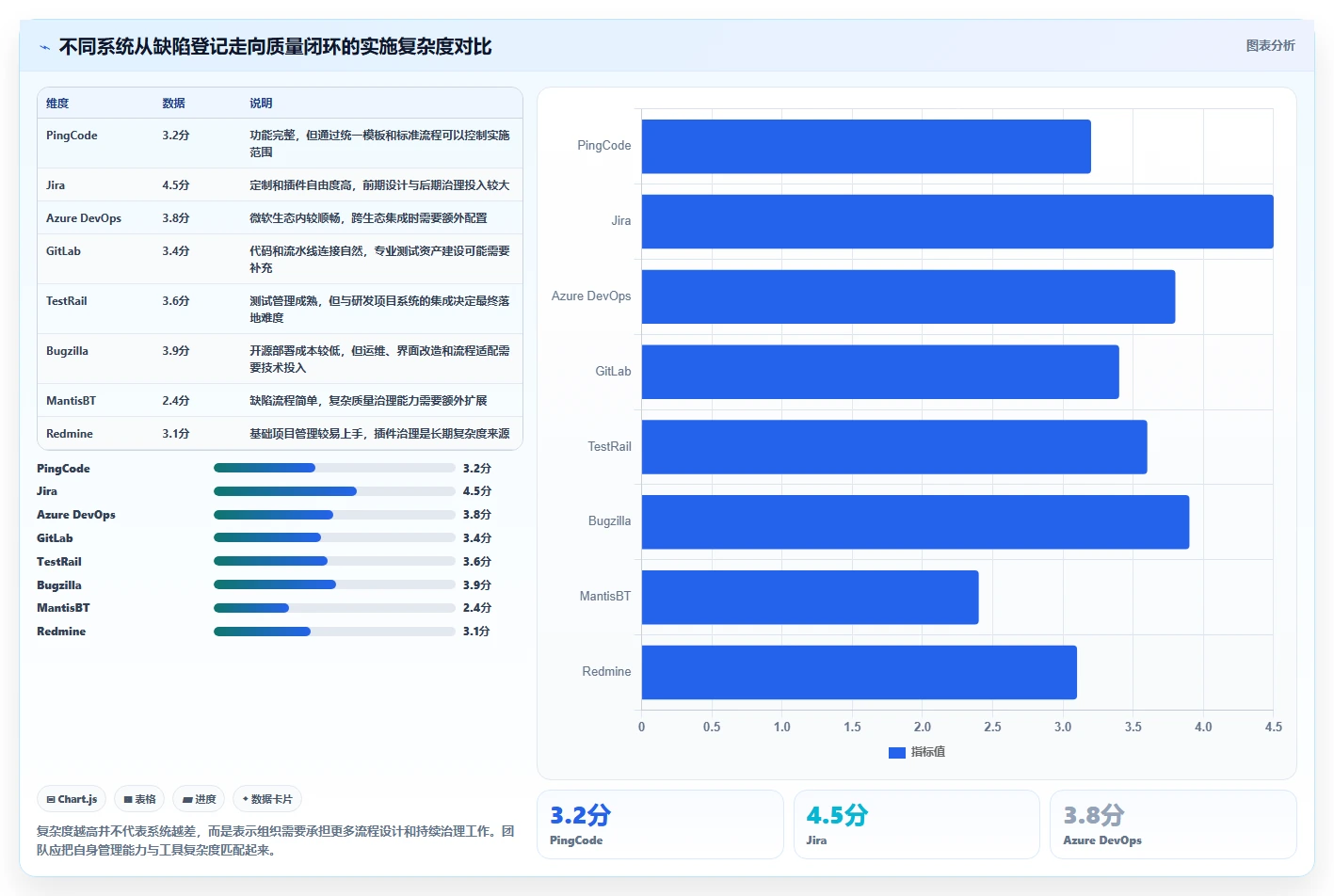Click the 维度 column header
This screenshot has height=896, width=1334.
pyautogui.click(x=57, y=104)
